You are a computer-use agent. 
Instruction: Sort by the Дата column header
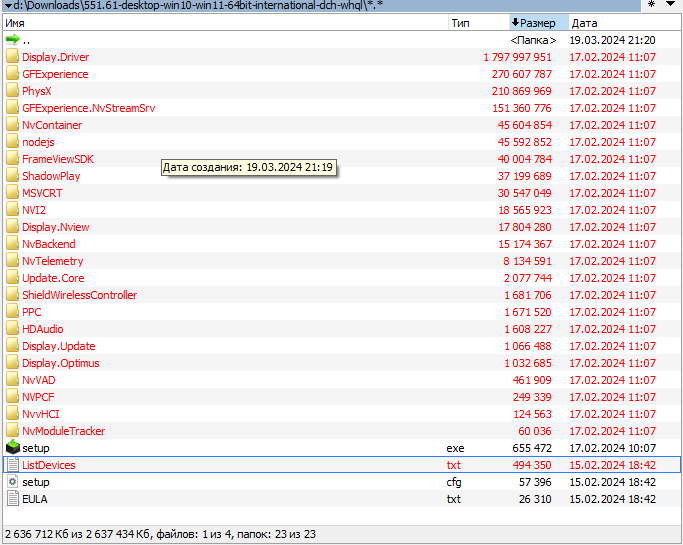624,23
